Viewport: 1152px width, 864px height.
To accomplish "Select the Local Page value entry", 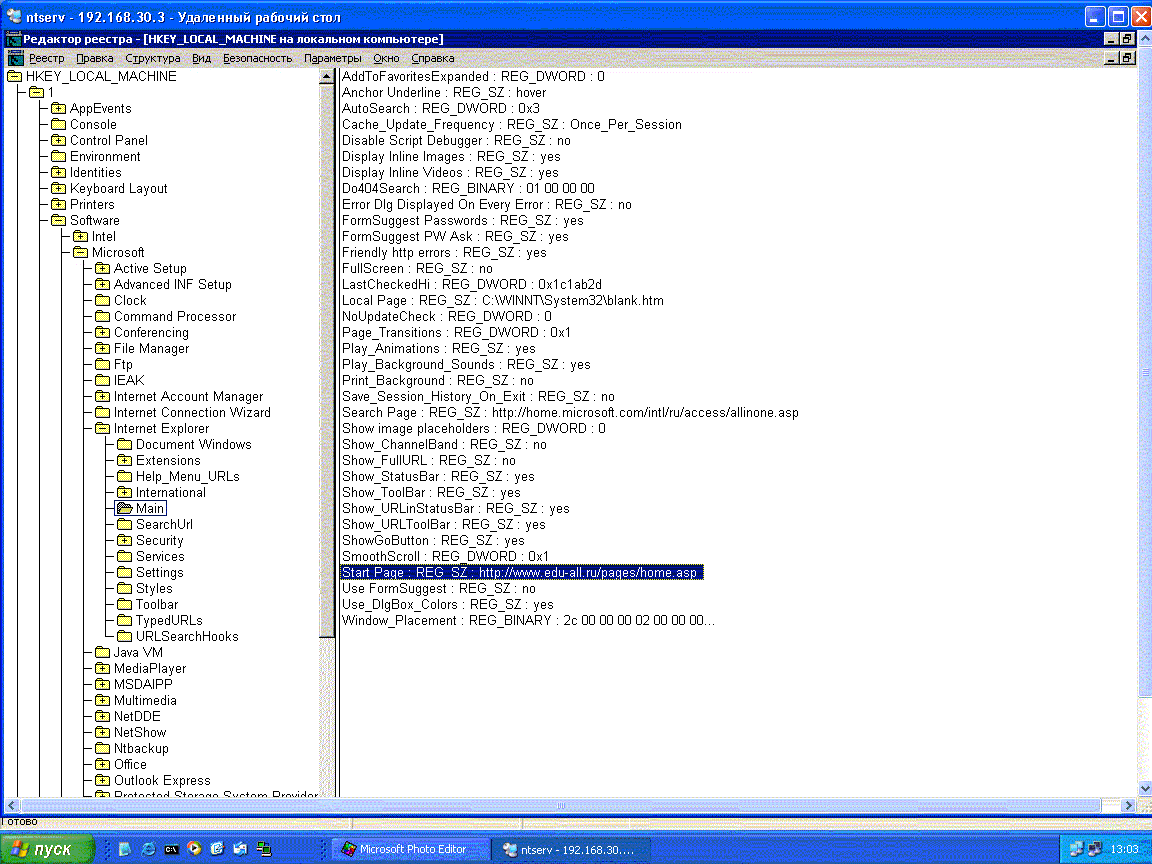I will [x=503, y=300].
